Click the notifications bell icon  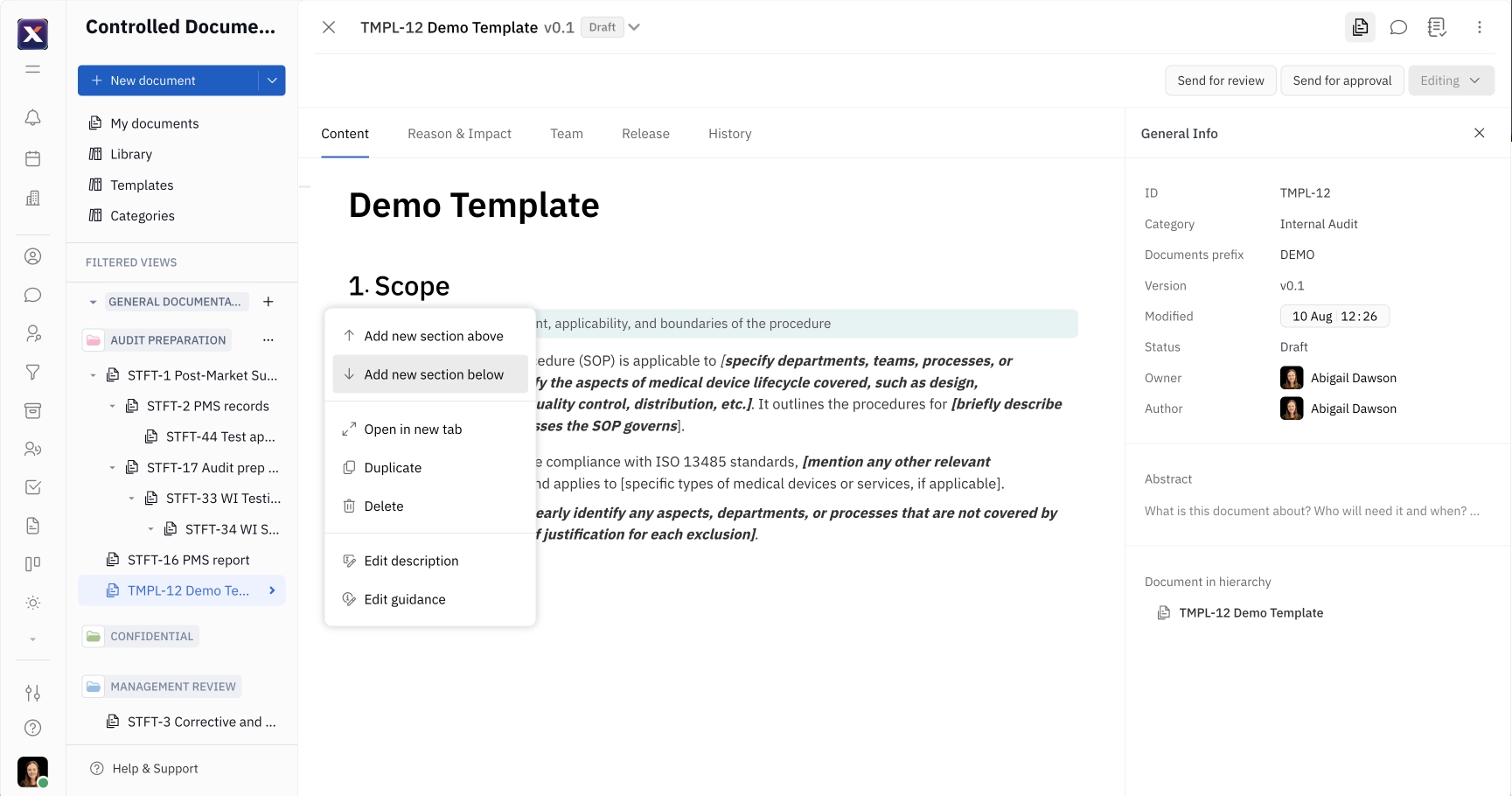point(32,117)
